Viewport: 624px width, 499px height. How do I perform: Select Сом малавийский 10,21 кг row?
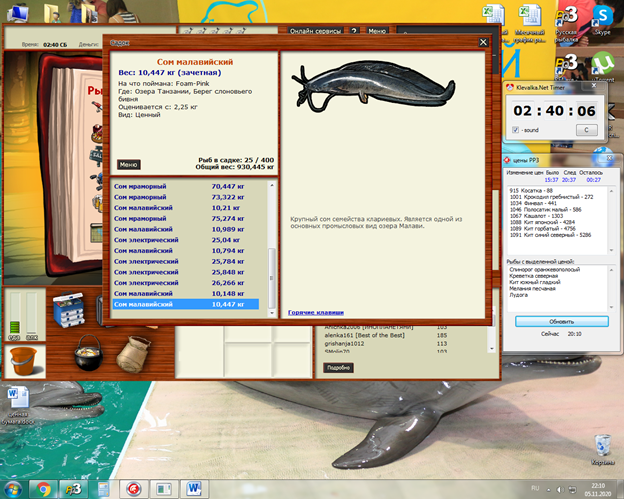(x=185, y=208)
